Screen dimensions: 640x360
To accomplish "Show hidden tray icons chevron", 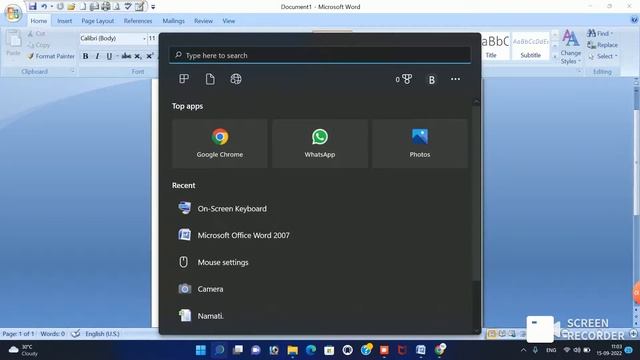I will [x=524, y=350].
